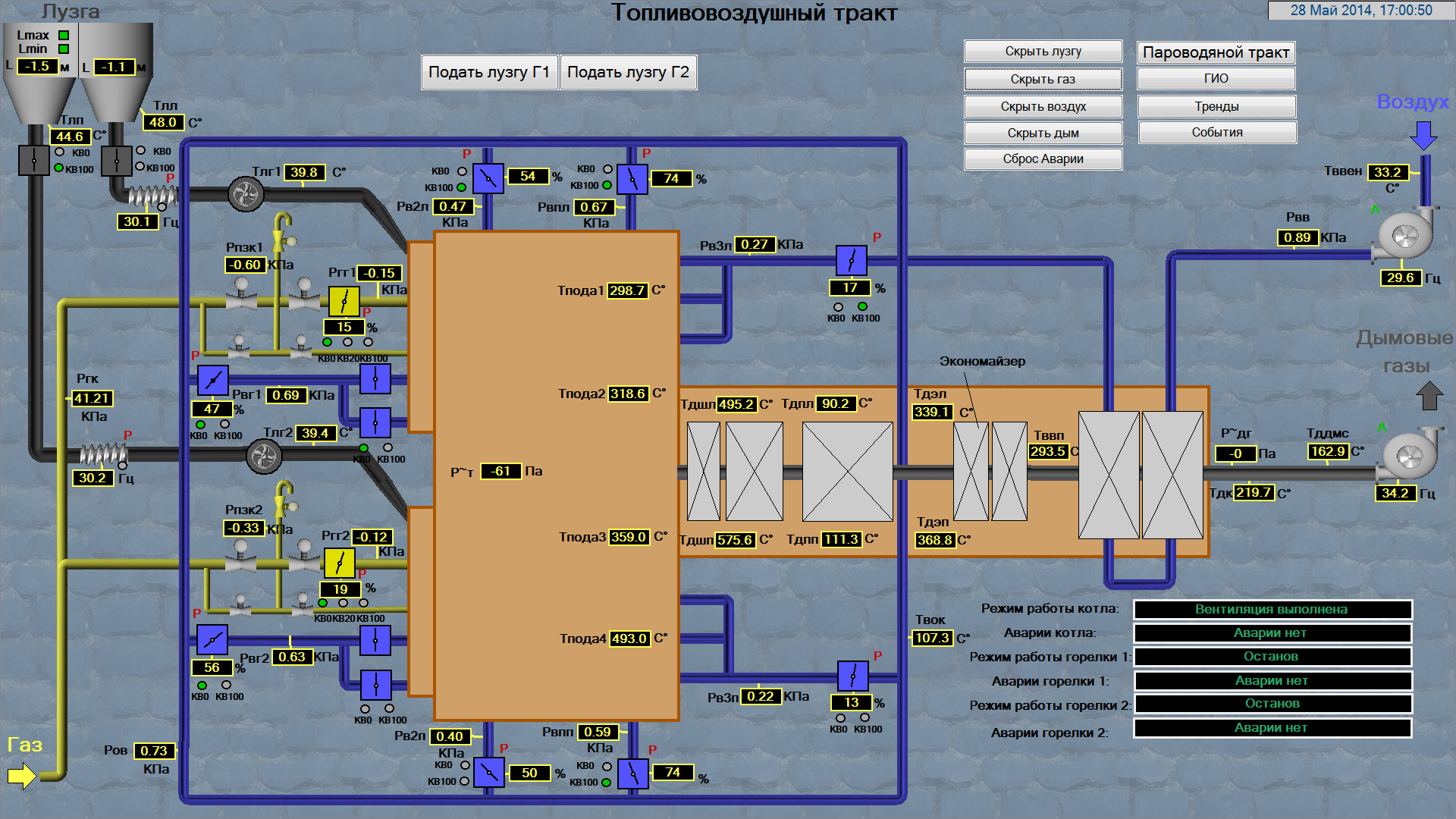Open the ГИО screen
This screenshot has width=1456, height=819.
tap(1216, 79)
